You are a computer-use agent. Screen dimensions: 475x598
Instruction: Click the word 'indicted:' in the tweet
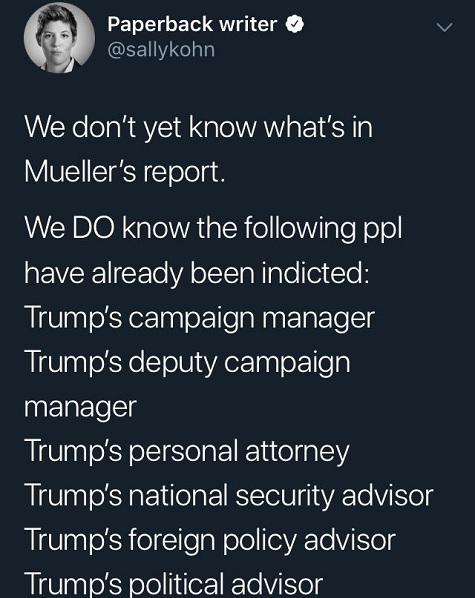point(315,273)
